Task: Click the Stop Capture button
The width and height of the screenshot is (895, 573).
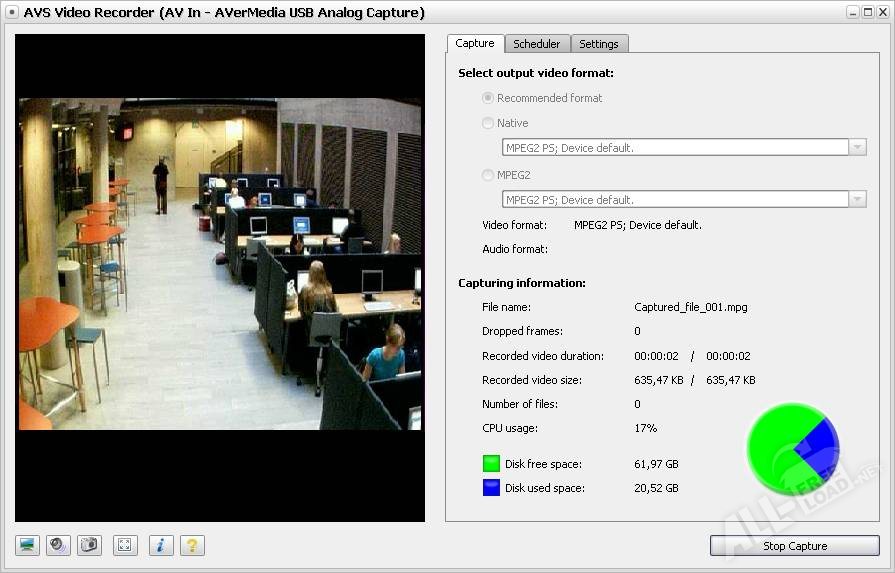Action: (795, 546)
